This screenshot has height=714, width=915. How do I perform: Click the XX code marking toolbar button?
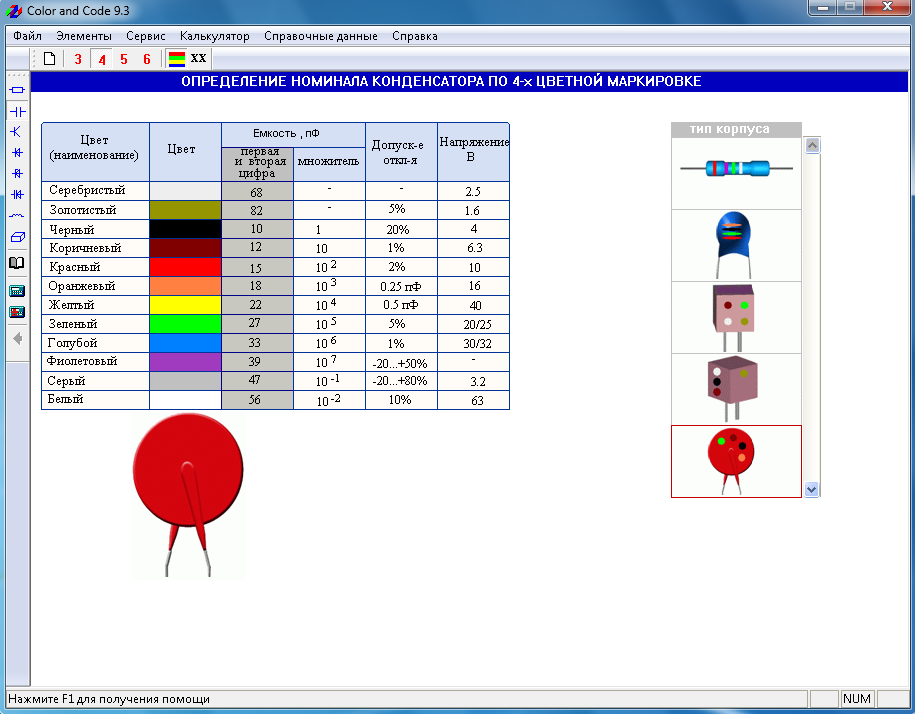point(198,58)
